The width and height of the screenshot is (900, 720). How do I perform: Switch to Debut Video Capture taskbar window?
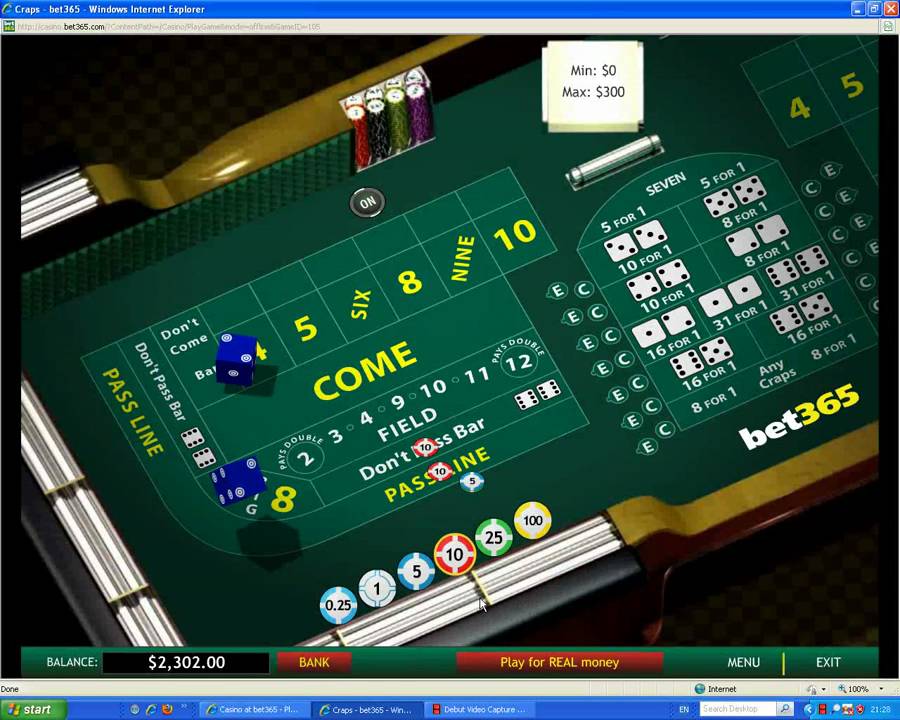click(x=479, y=710)
